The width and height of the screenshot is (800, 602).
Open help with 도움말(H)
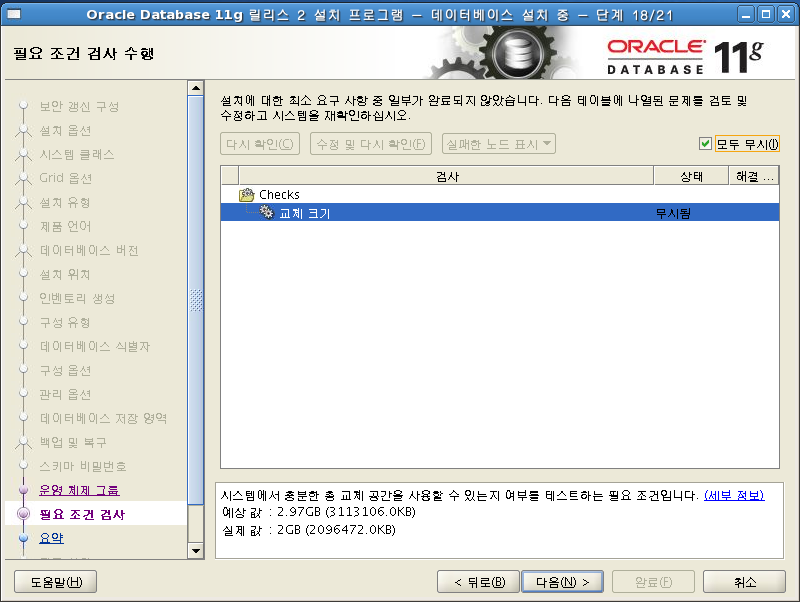[x=56, y=582]
